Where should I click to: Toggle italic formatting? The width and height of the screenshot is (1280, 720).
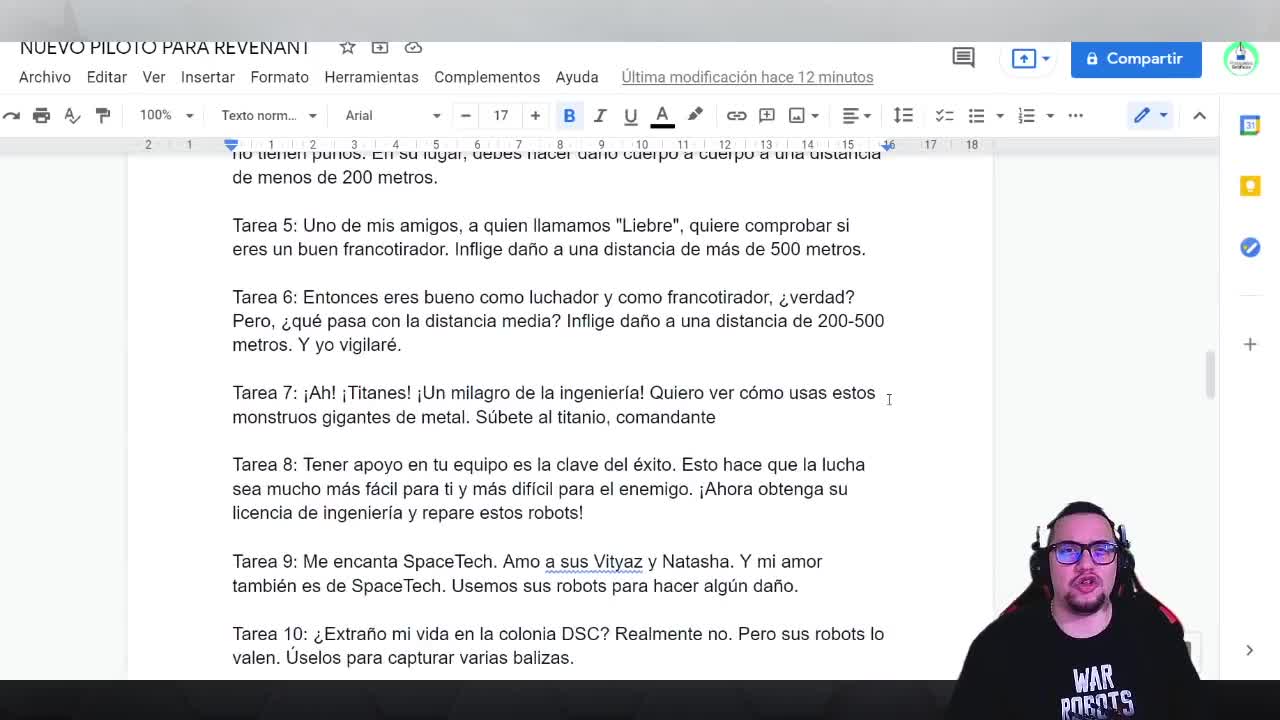600,116
